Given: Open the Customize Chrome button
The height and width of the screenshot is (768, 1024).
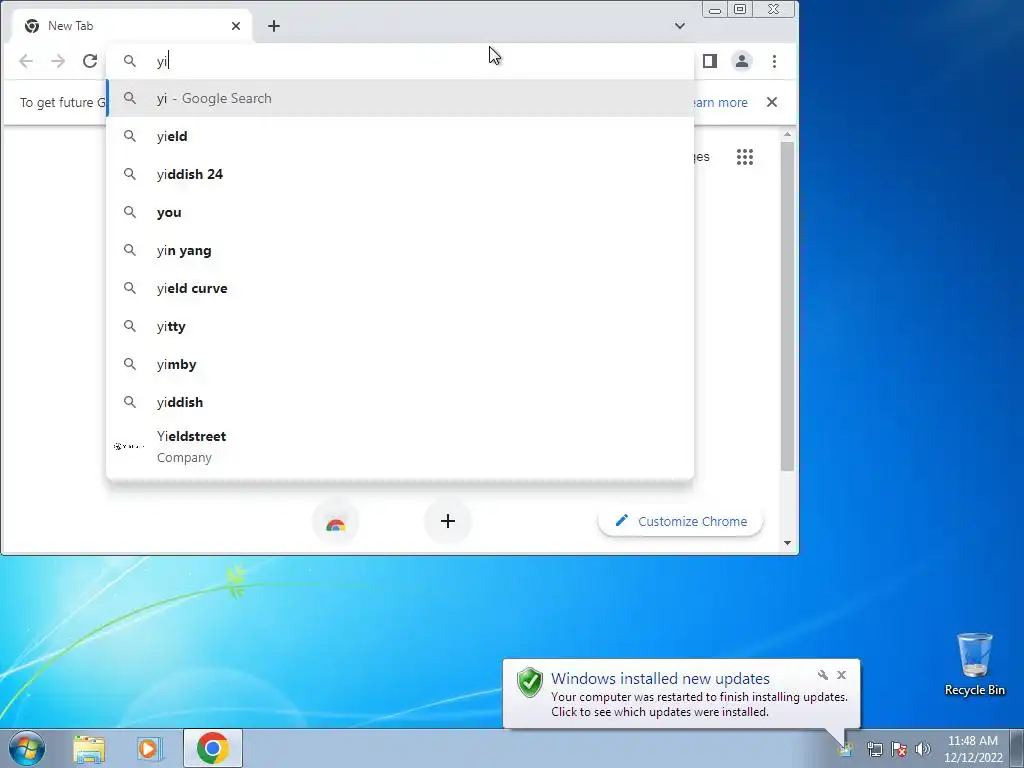Looking at the screenshot, I should [x=680, y=521].
